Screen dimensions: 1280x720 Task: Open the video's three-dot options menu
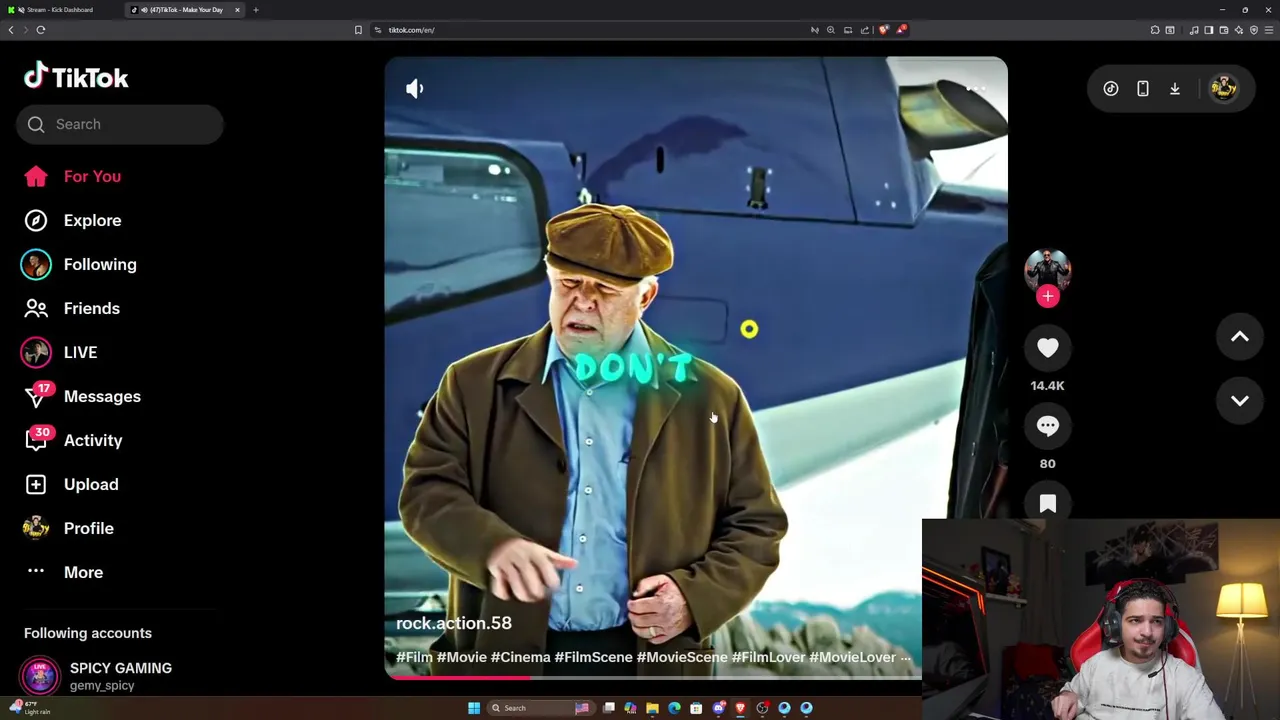[x=976, y=88]
